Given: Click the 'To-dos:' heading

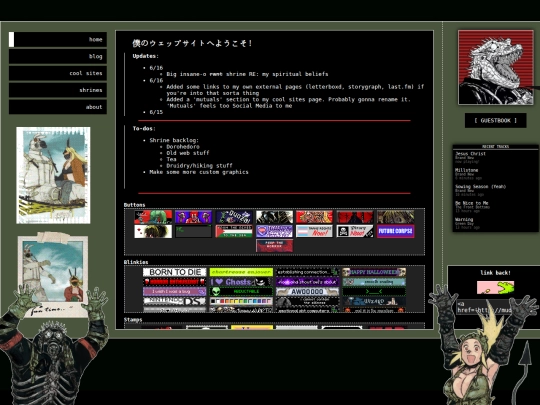Looking at the screenshot, I should (x=144, y=128).
